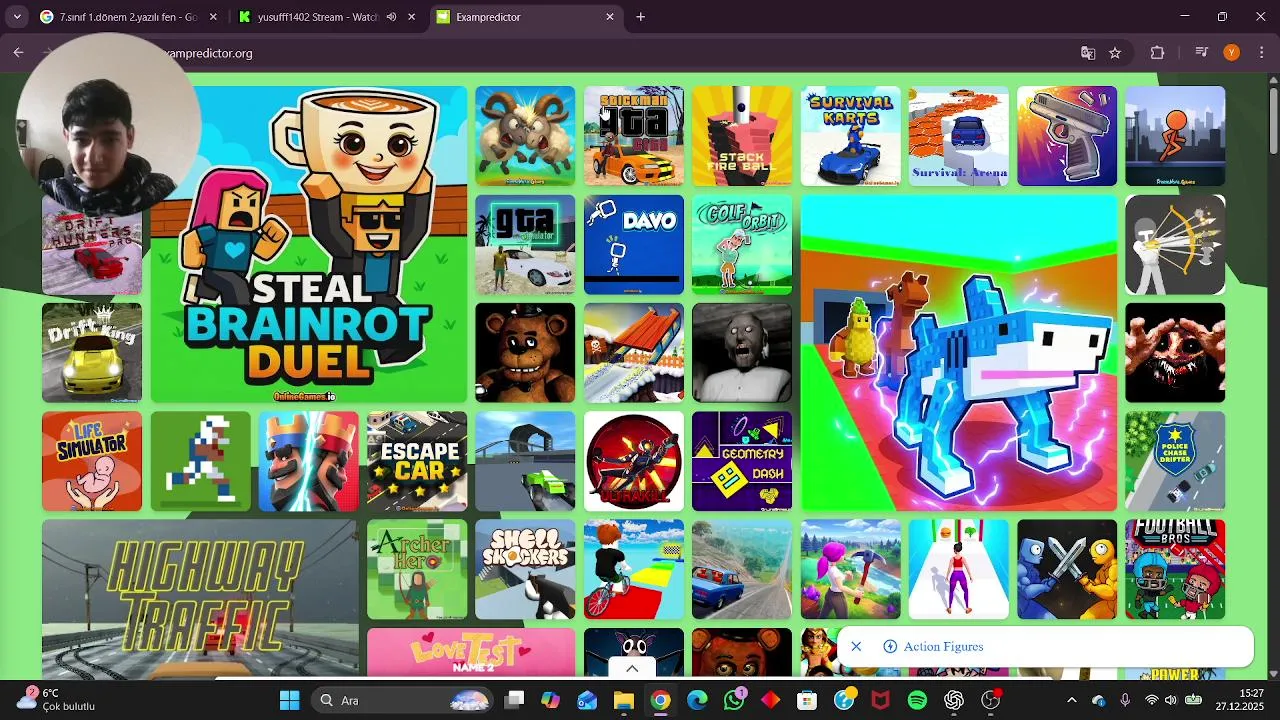Open a new browser tab

tap(641, 17)
